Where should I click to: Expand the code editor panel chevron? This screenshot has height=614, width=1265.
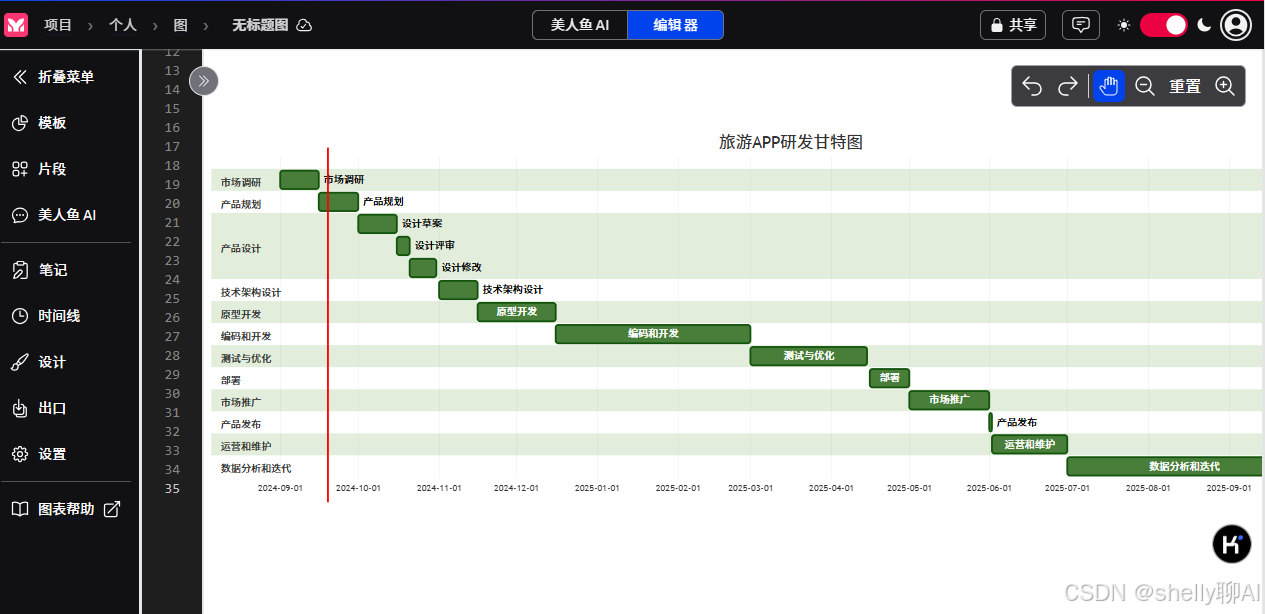204,81
